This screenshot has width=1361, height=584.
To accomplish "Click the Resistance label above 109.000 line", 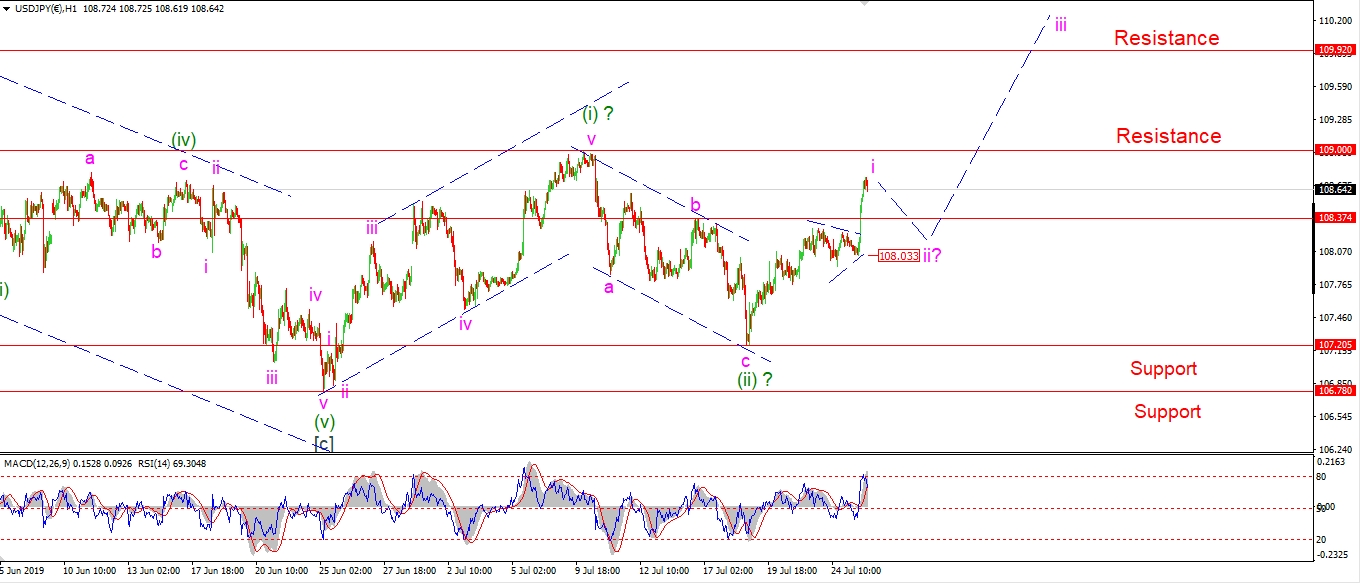I will click(1168, 136).
